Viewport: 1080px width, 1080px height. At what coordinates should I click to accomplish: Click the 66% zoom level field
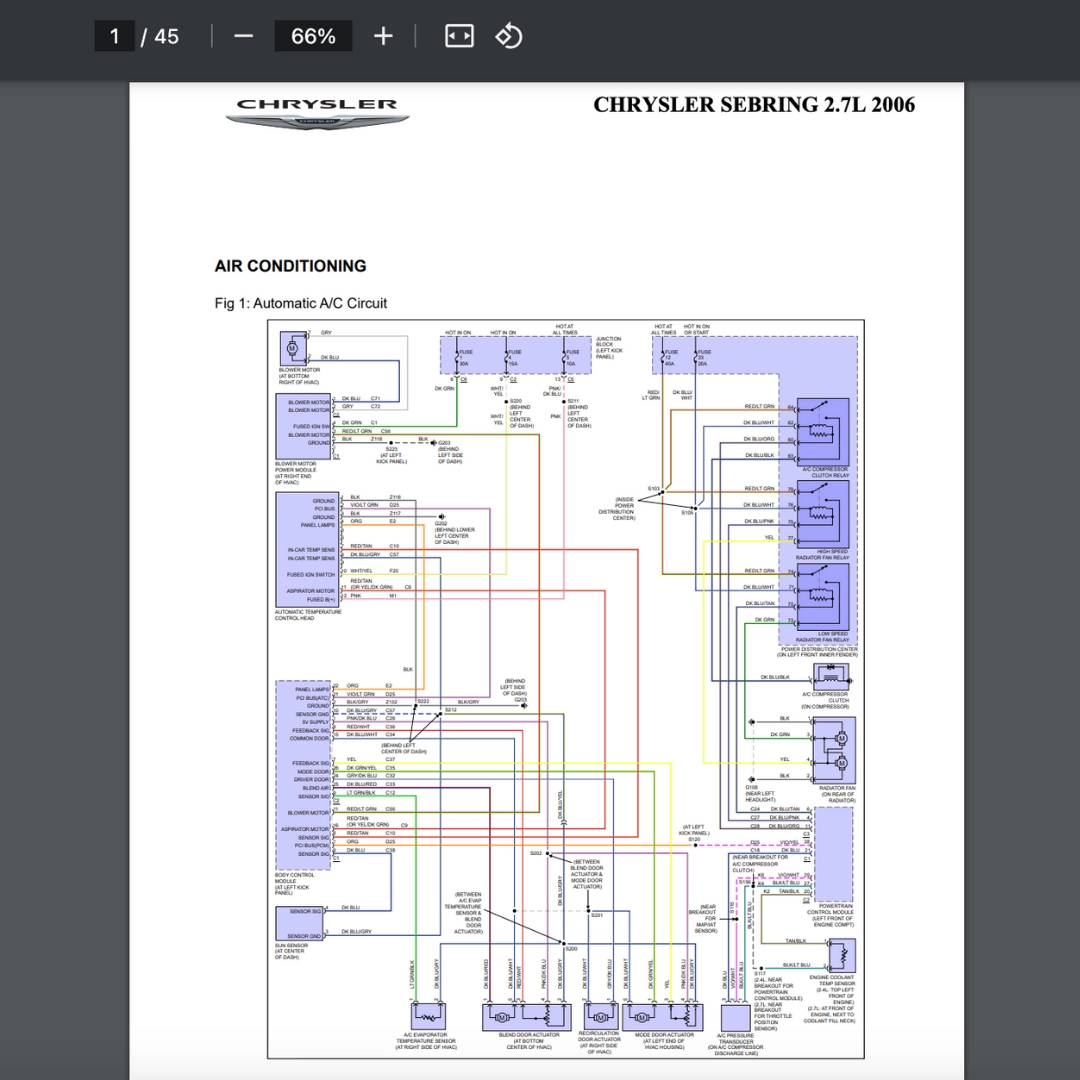(x=313, y=36)
